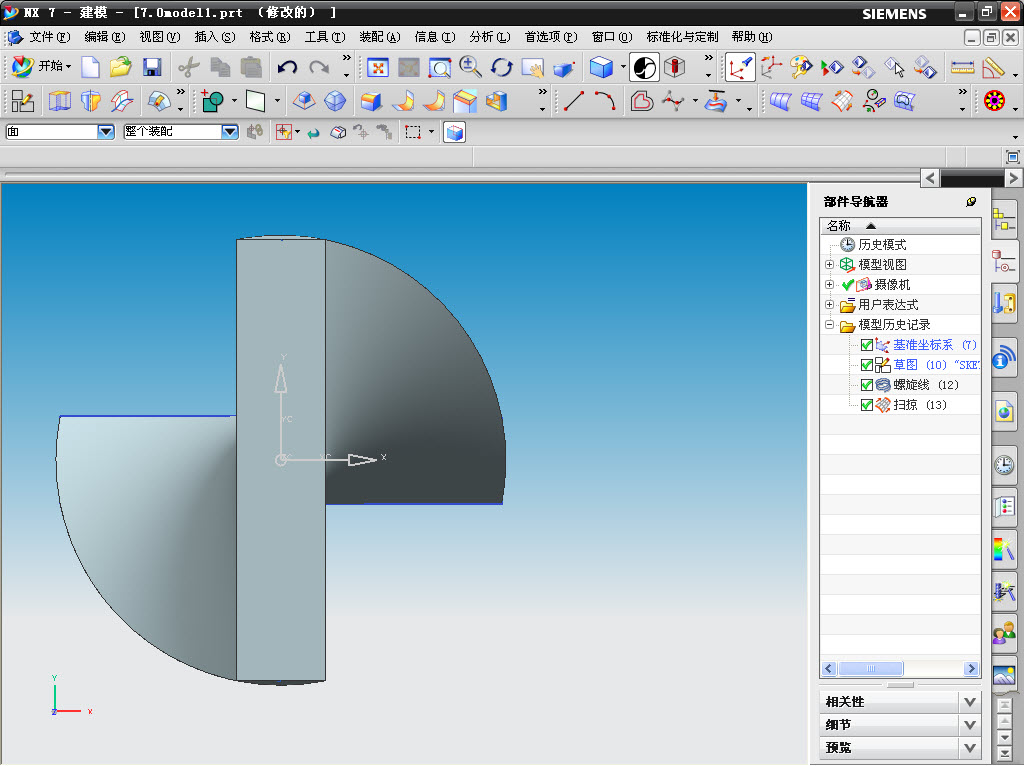The height and width of the screenshot is (766, 1024).
Task: Select the shaded cube rendering style icon
Action: (601, 67)
